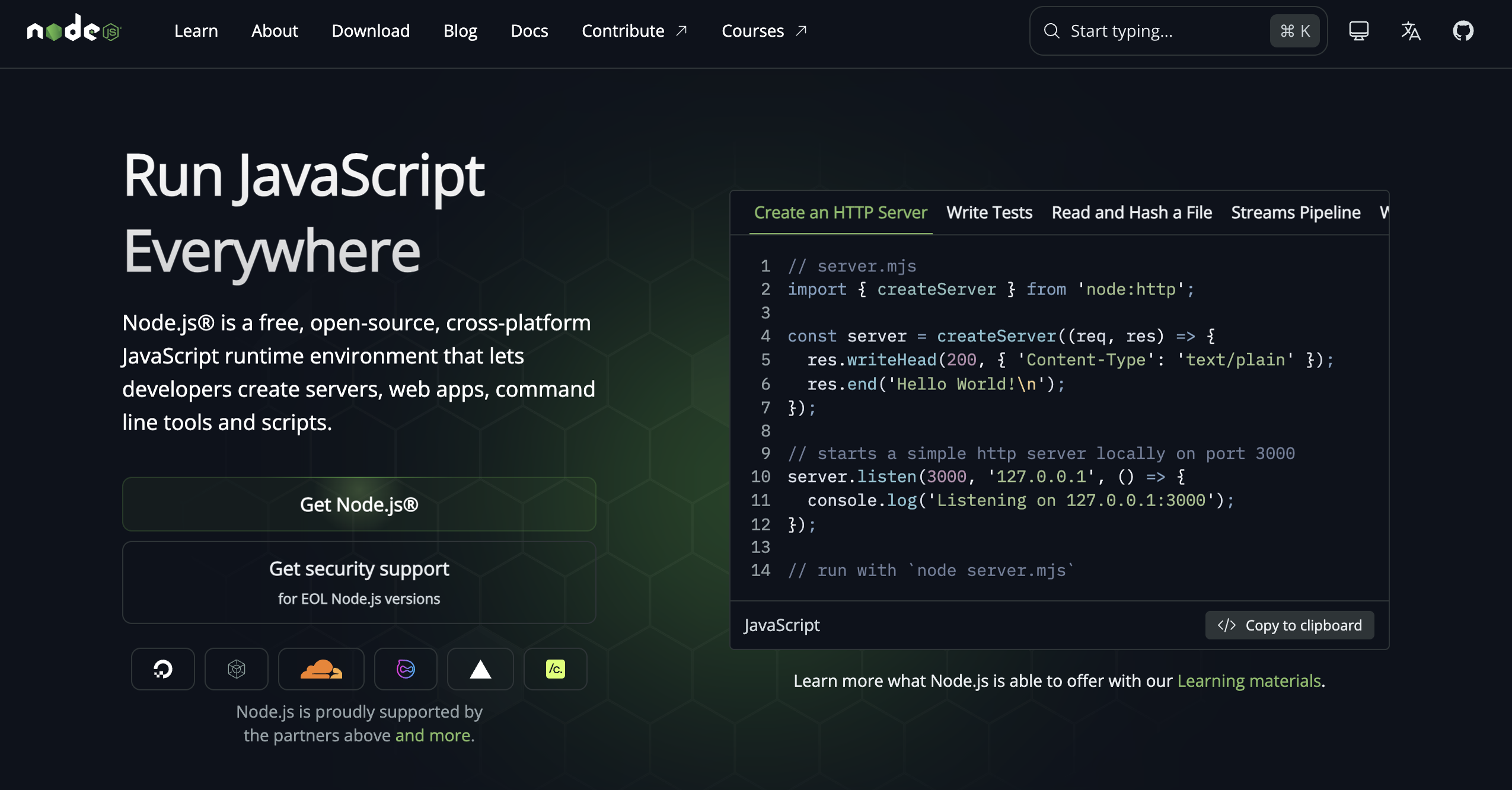Open the Docs menu item
The width and height of the screenshot is (1512, 790).
point(529,30)
